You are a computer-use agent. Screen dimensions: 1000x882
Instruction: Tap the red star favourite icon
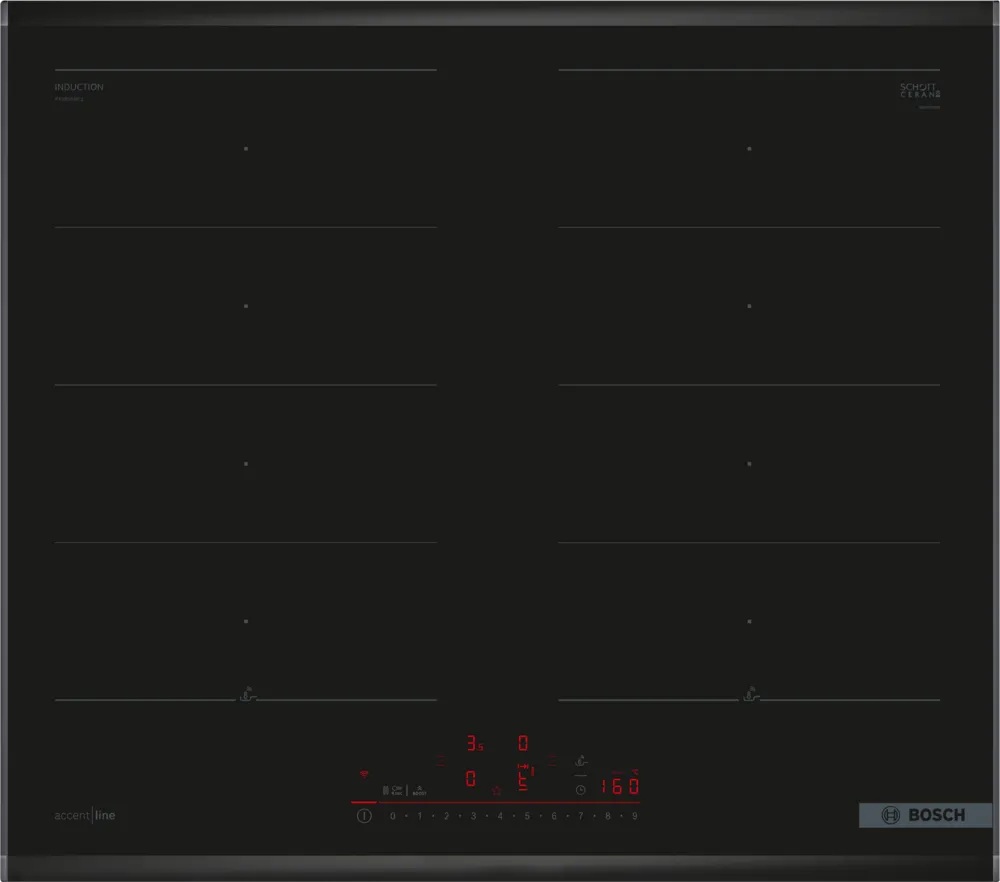(496, 791)
